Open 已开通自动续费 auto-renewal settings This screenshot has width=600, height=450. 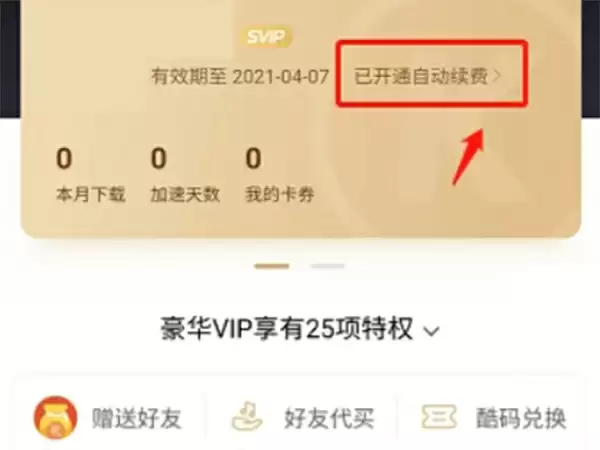427,76
